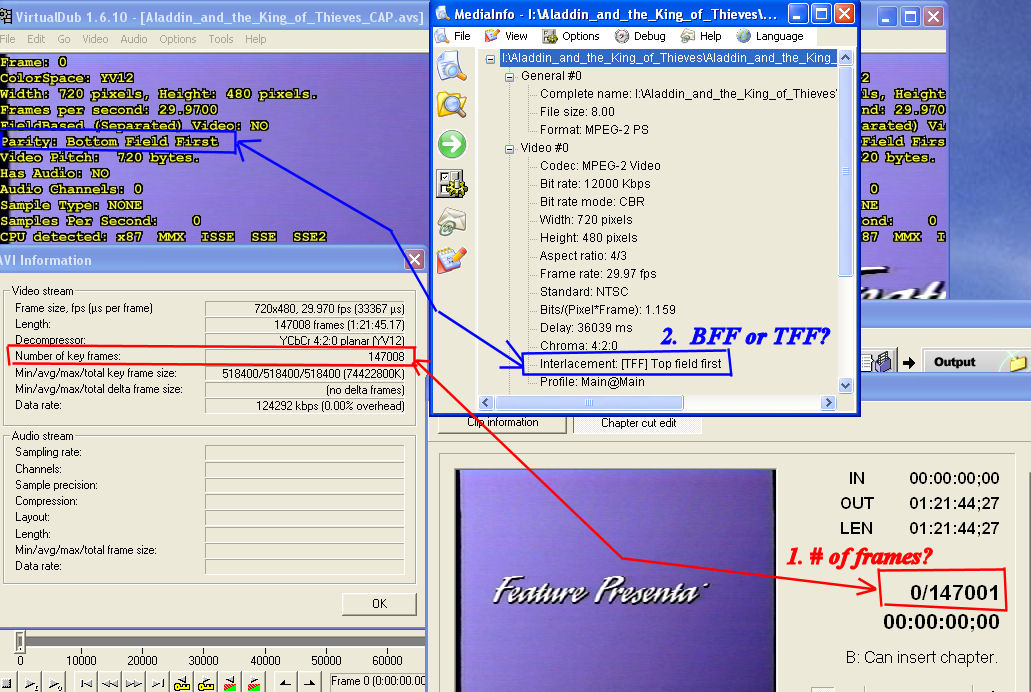Click the envelope website icon in MediaInfo sidebar
The width and height of the screenshot is (1031, 692).
click(452, 222)
